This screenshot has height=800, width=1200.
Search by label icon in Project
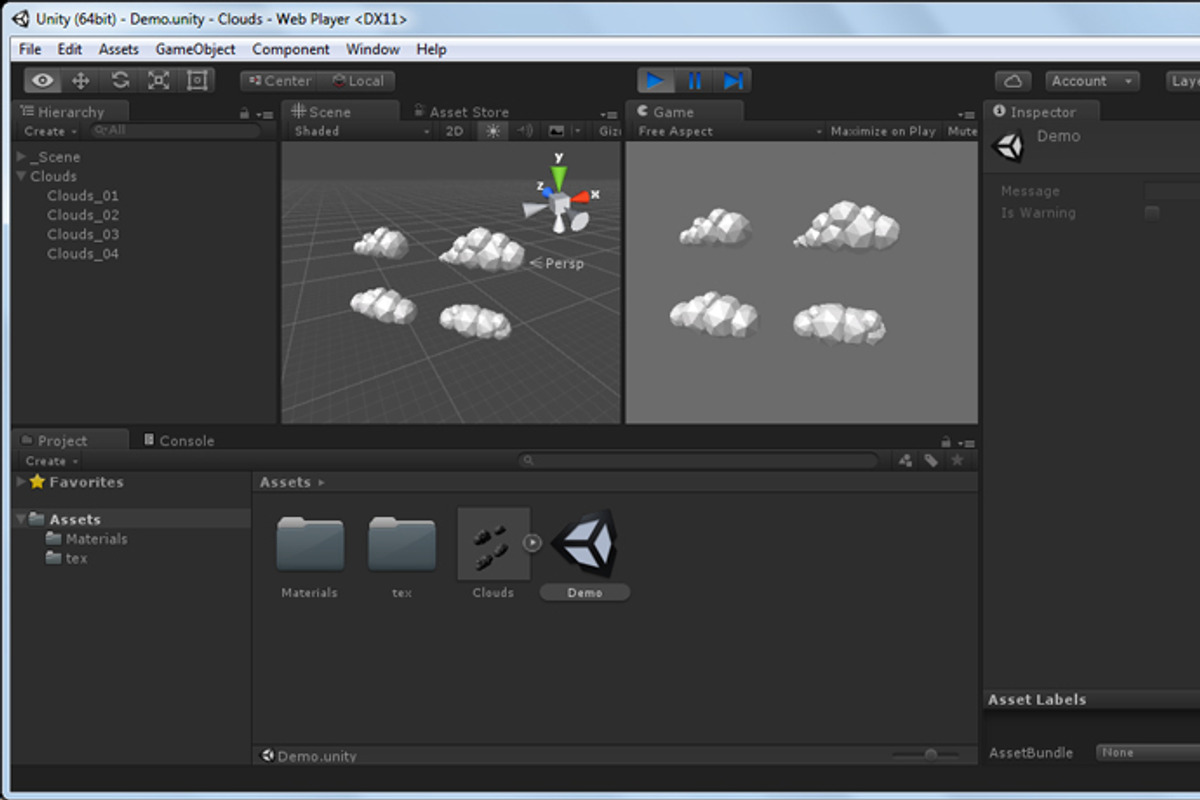pos(931,460)
